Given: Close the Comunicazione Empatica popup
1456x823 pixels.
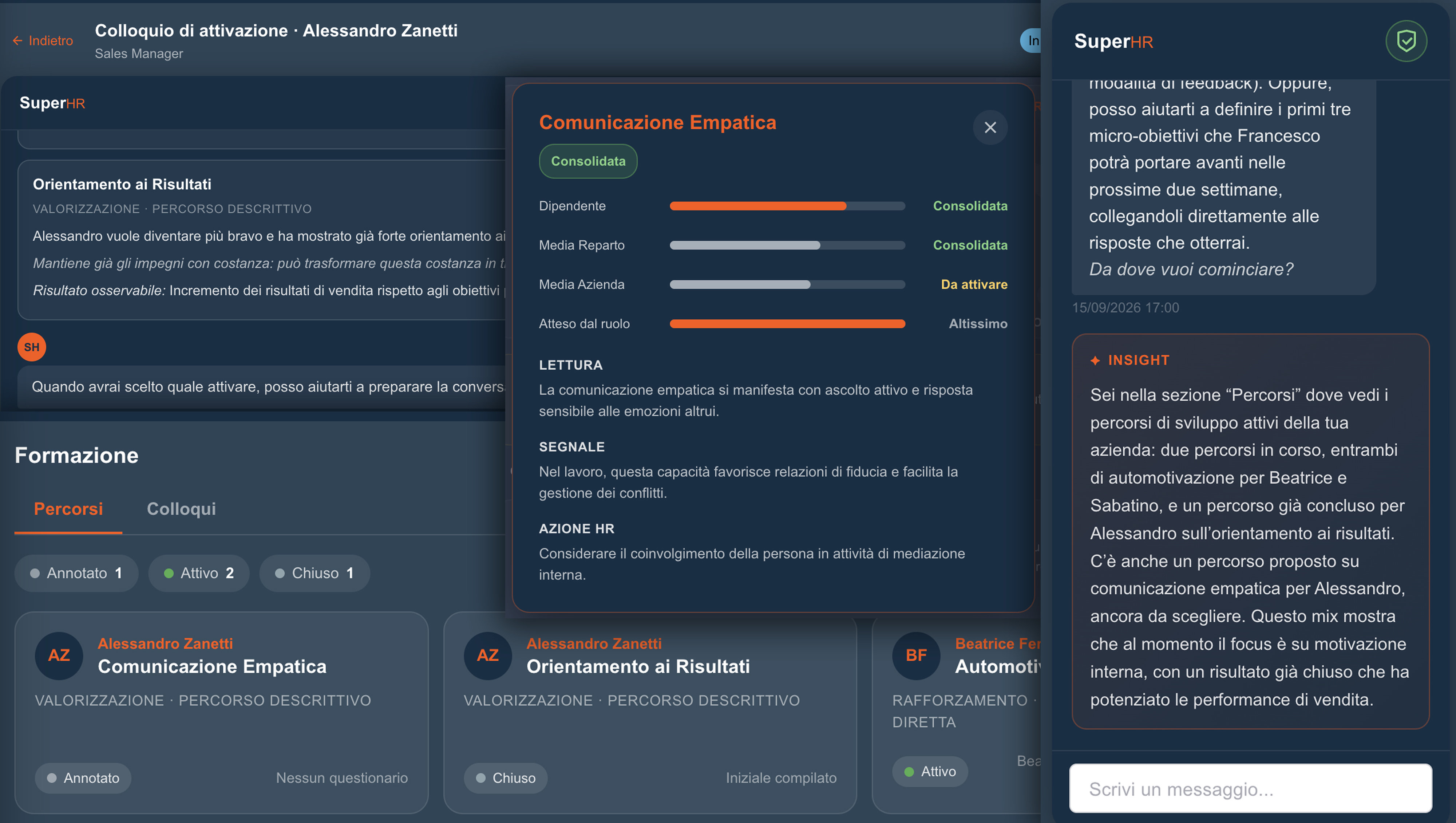Looking at the screenshot, I should pos(990,127).
